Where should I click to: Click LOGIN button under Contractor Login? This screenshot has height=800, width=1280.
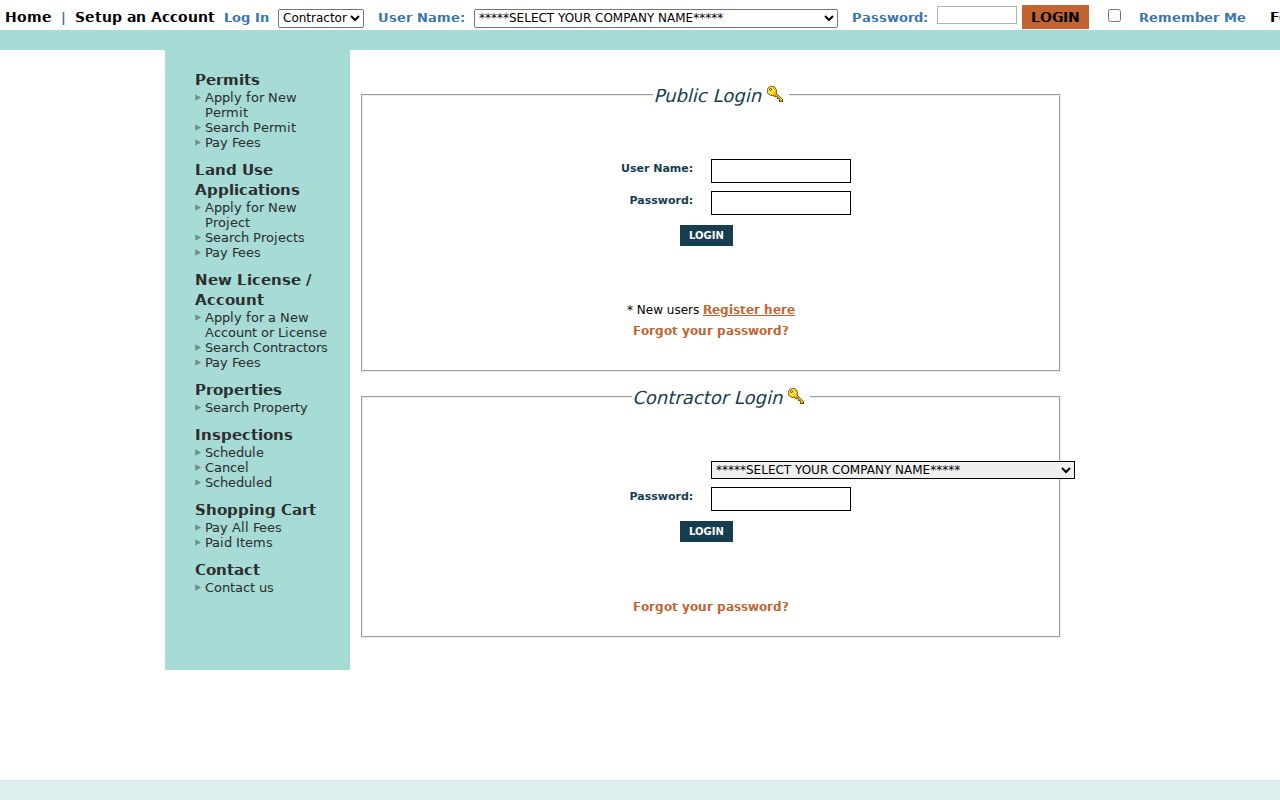click(x=706, y=531)
